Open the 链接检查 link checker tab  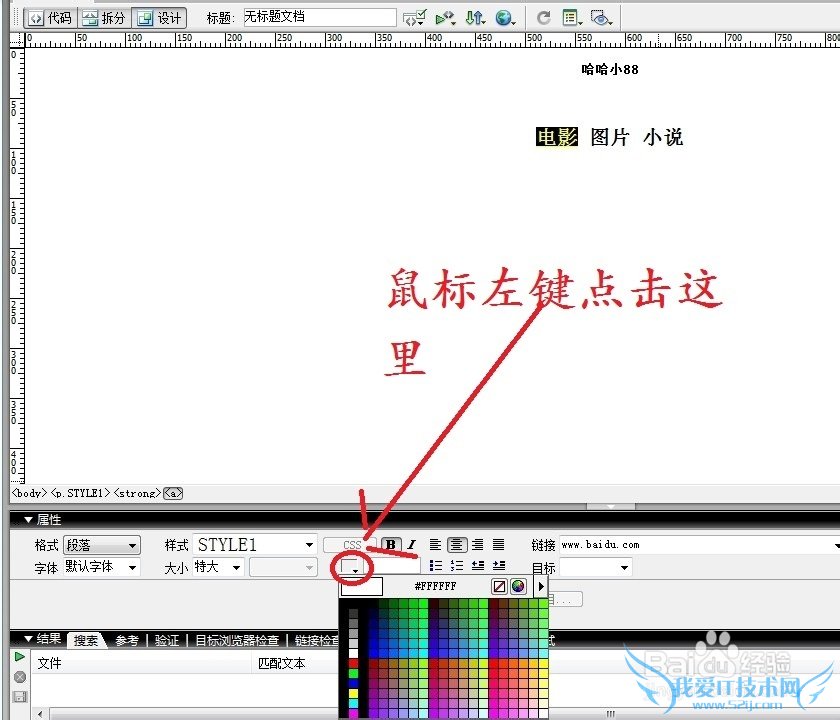316,640
